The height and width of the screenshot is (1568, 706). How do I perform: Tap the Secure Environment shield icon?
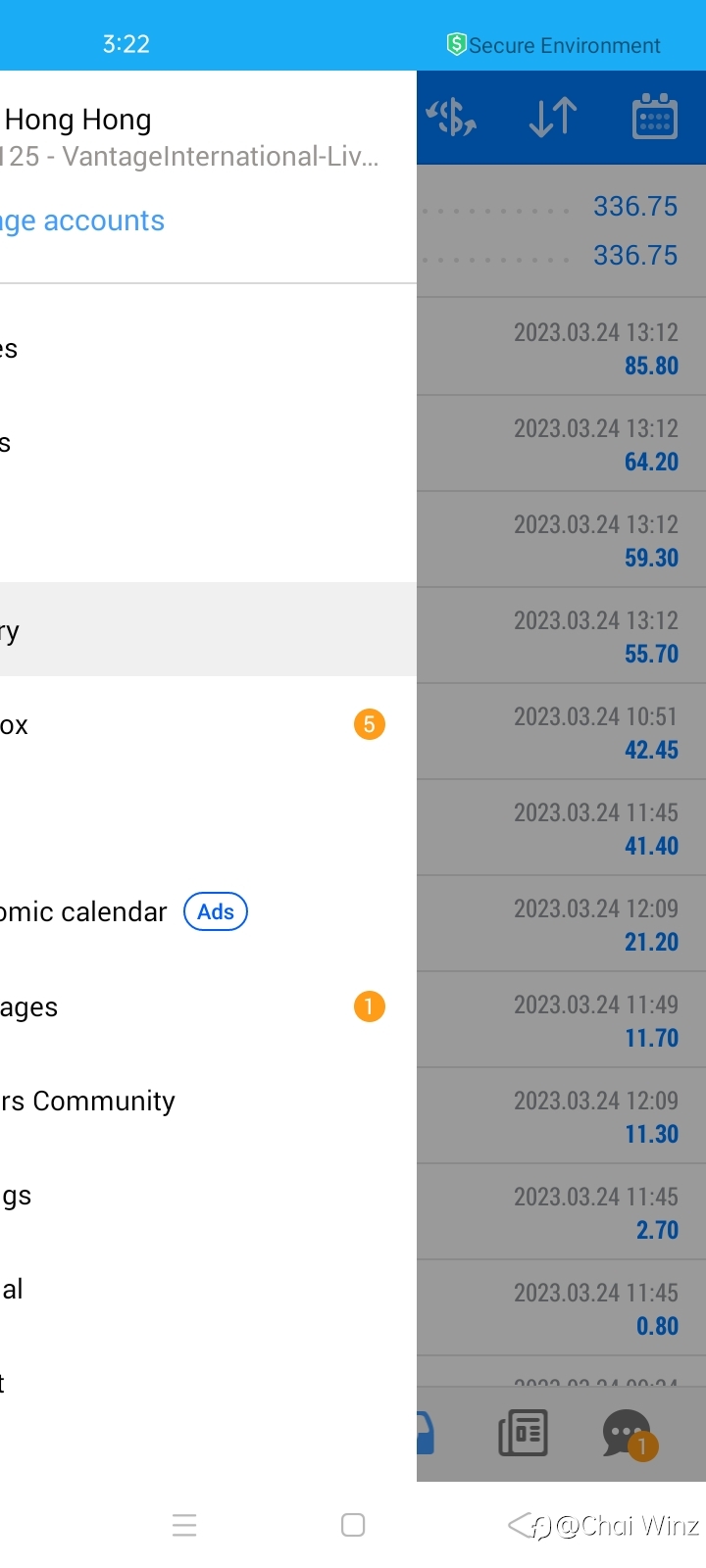(x=456, y=44)
